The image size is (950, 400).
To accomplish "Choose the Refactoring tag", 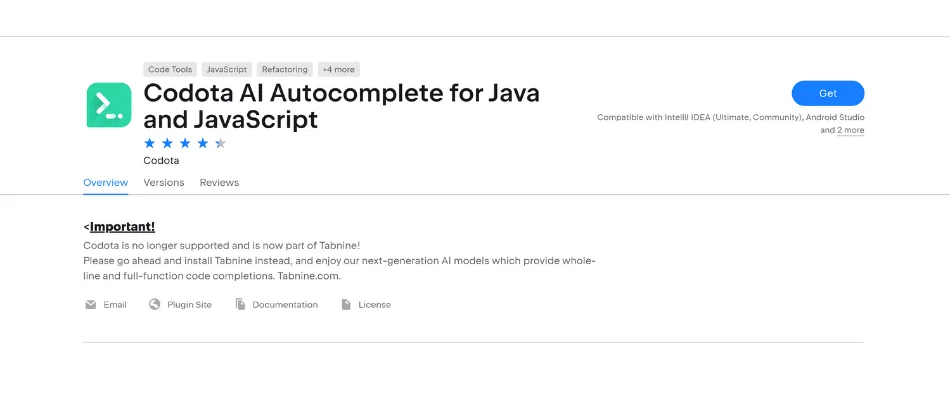I will [x=285, y=70].
